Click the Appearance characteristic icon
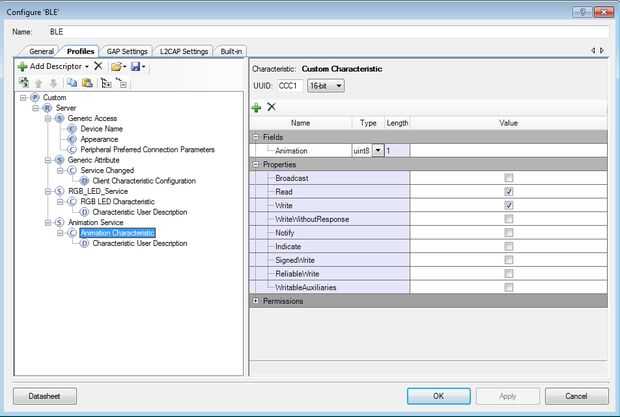620x417 pixels. [72, 139]
